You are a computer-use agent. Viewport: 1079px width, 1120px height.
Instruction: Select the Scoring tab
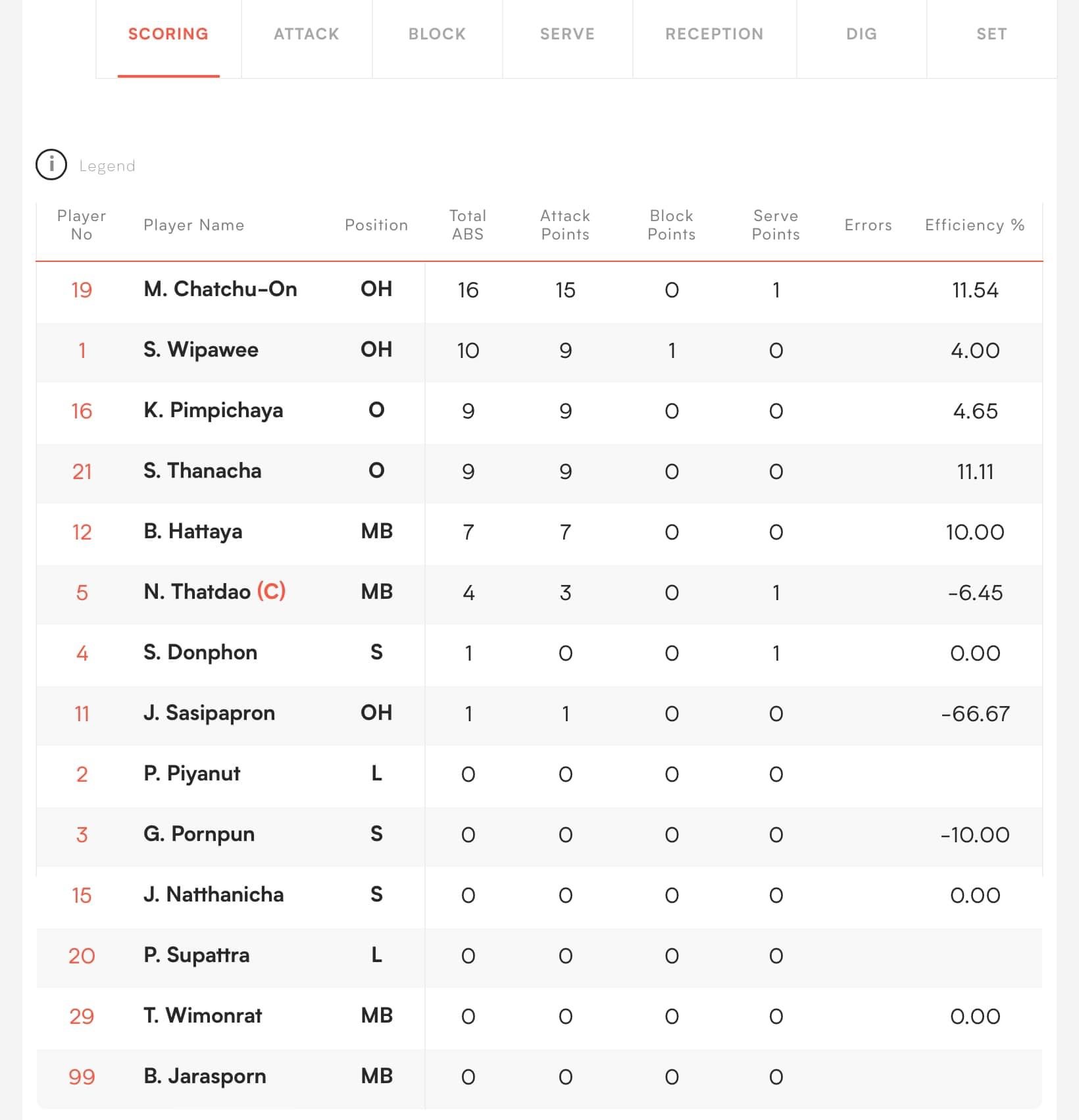click(168, 34)
